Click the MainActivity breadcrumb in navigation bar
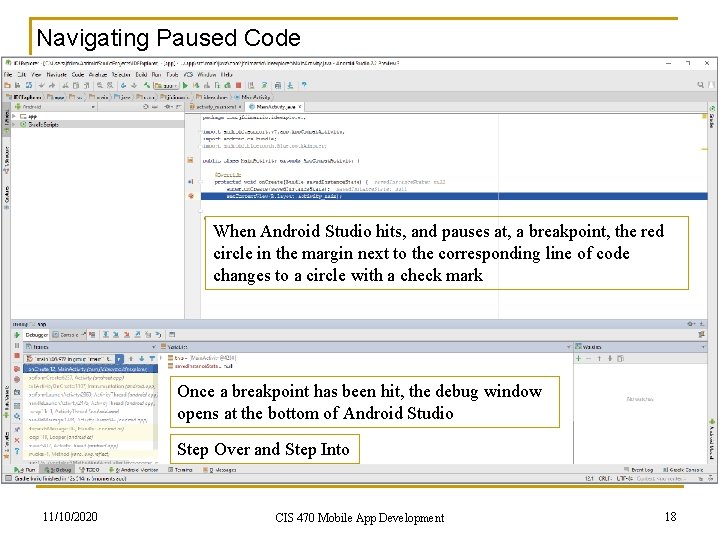 tap(253, 97)
